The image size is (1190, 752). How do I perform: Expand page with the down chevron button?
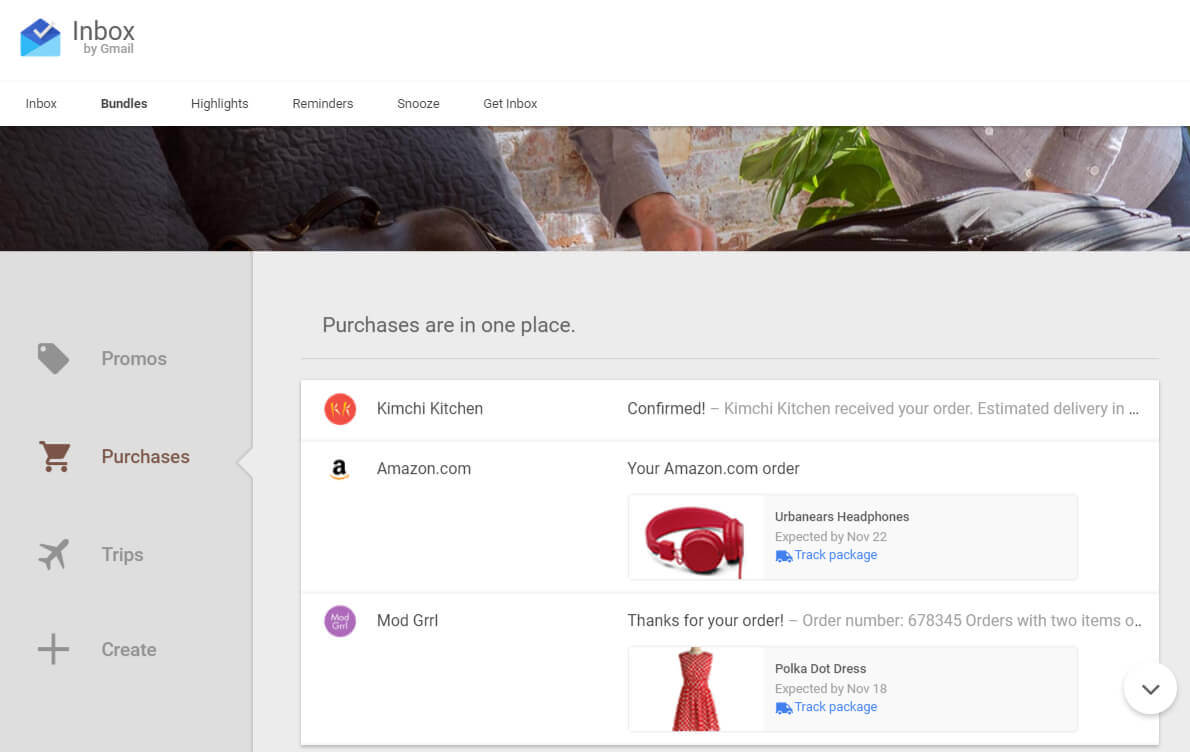(x=1151, y=688)
